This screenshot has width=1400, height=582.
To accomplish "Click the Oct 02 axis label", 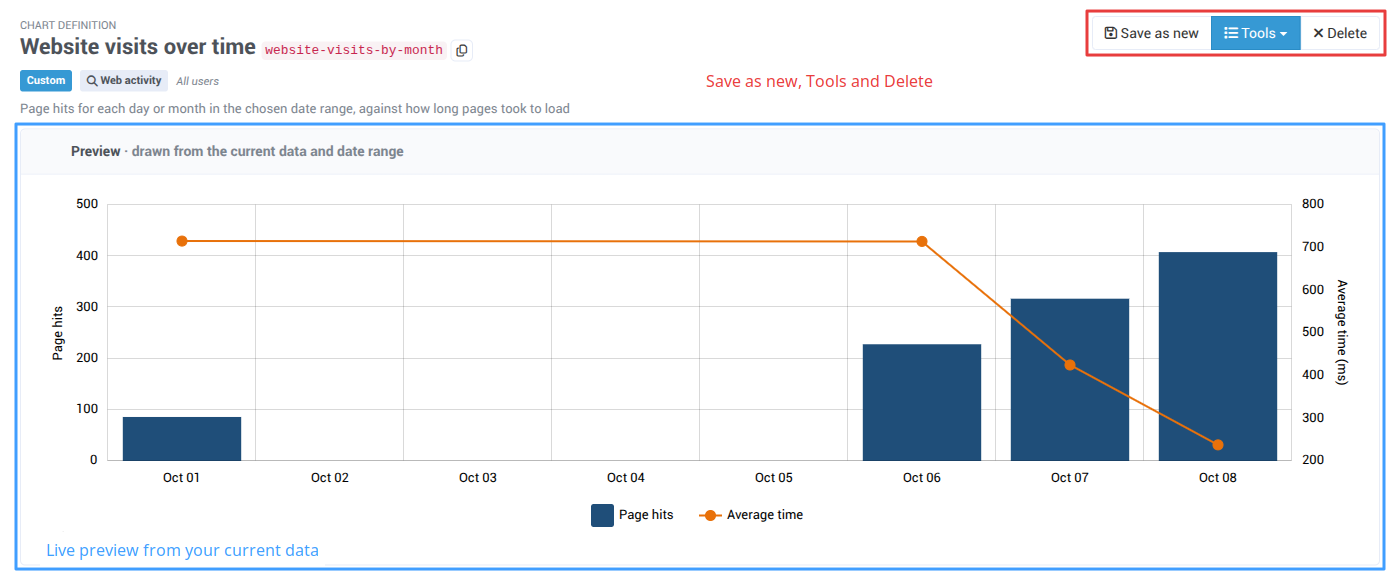I will click(x=330, y=478).
